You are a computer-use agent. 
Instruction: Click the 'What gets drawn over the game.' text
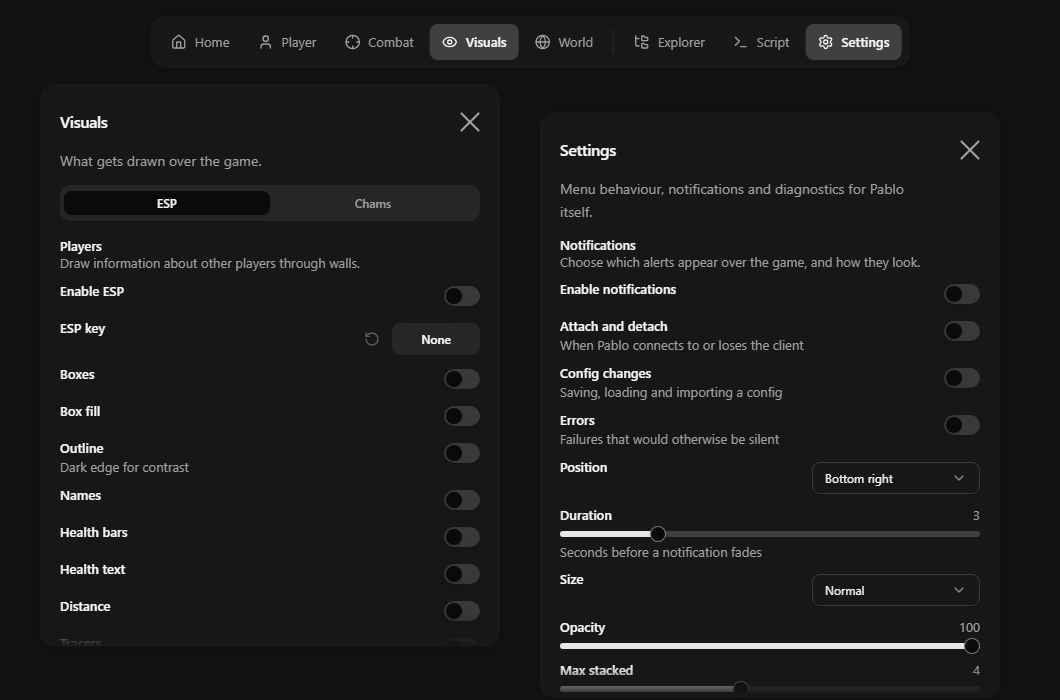point(160,161)
